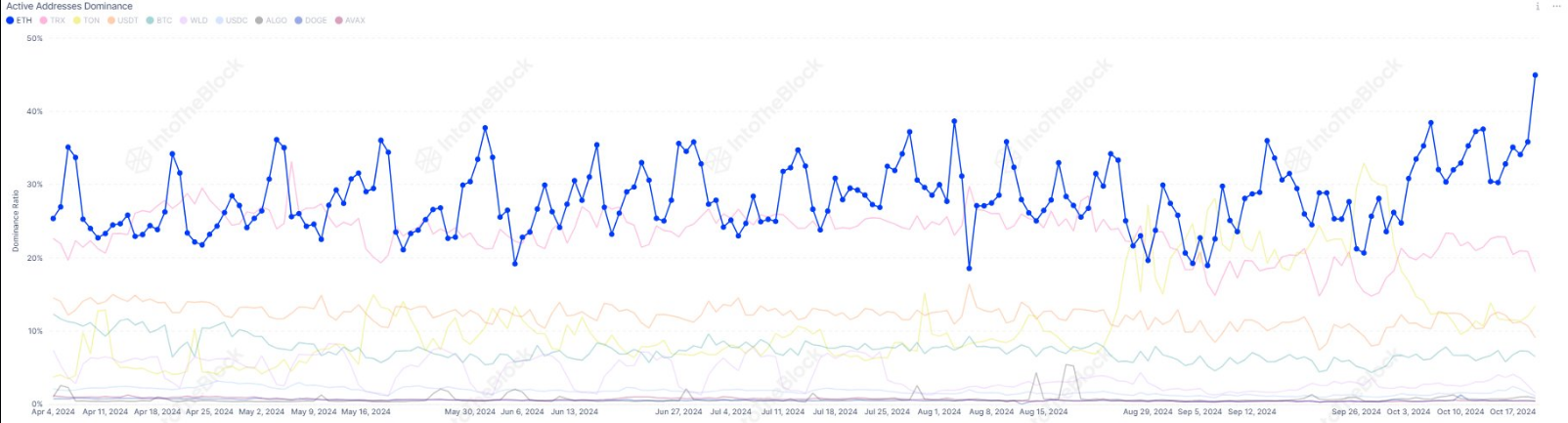Click the Active Addresses Dominance title
The image size is (1568, 423).
tap(69, 7)
